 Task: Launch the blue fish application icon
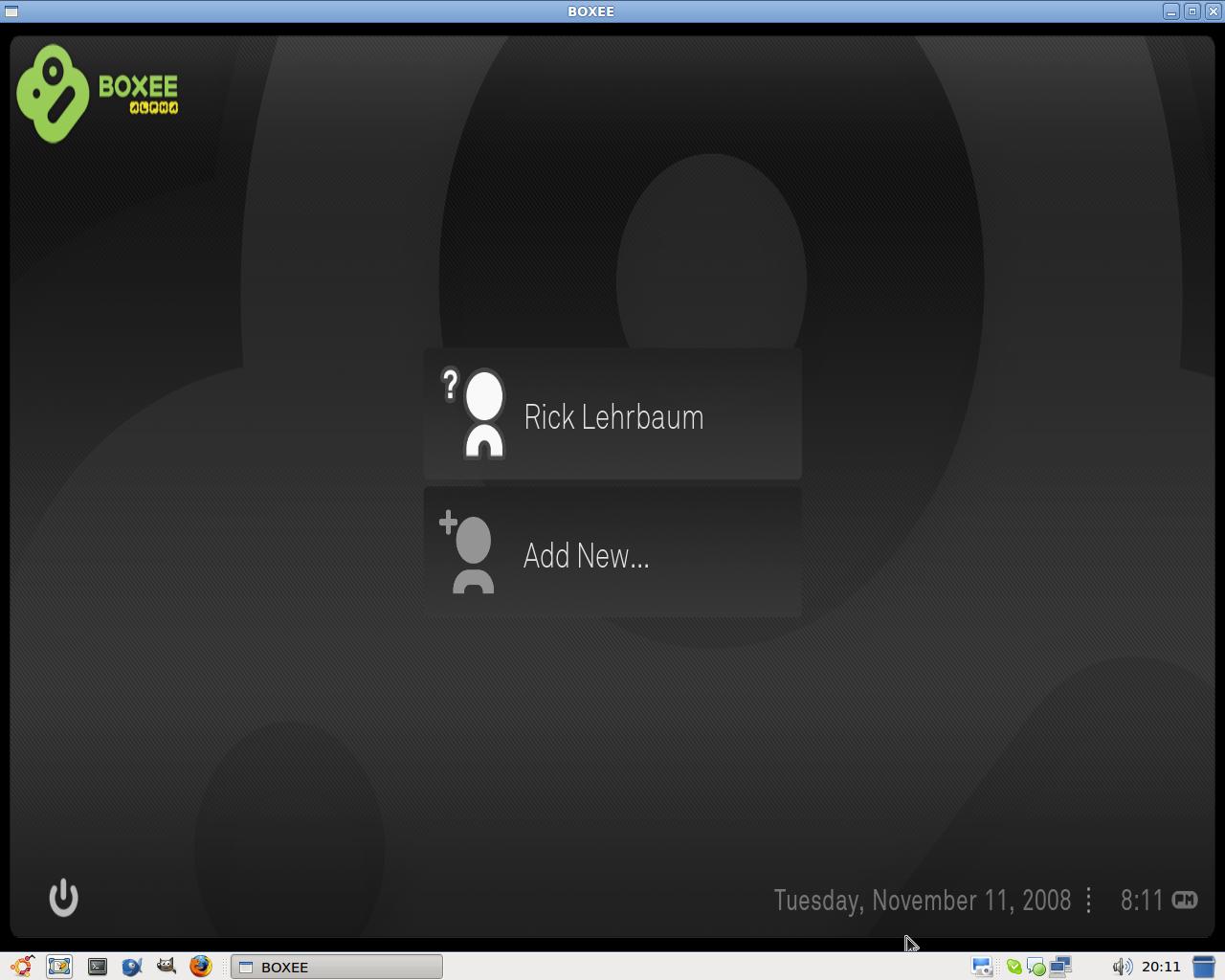pyautogui.click(x=132, y=967)
